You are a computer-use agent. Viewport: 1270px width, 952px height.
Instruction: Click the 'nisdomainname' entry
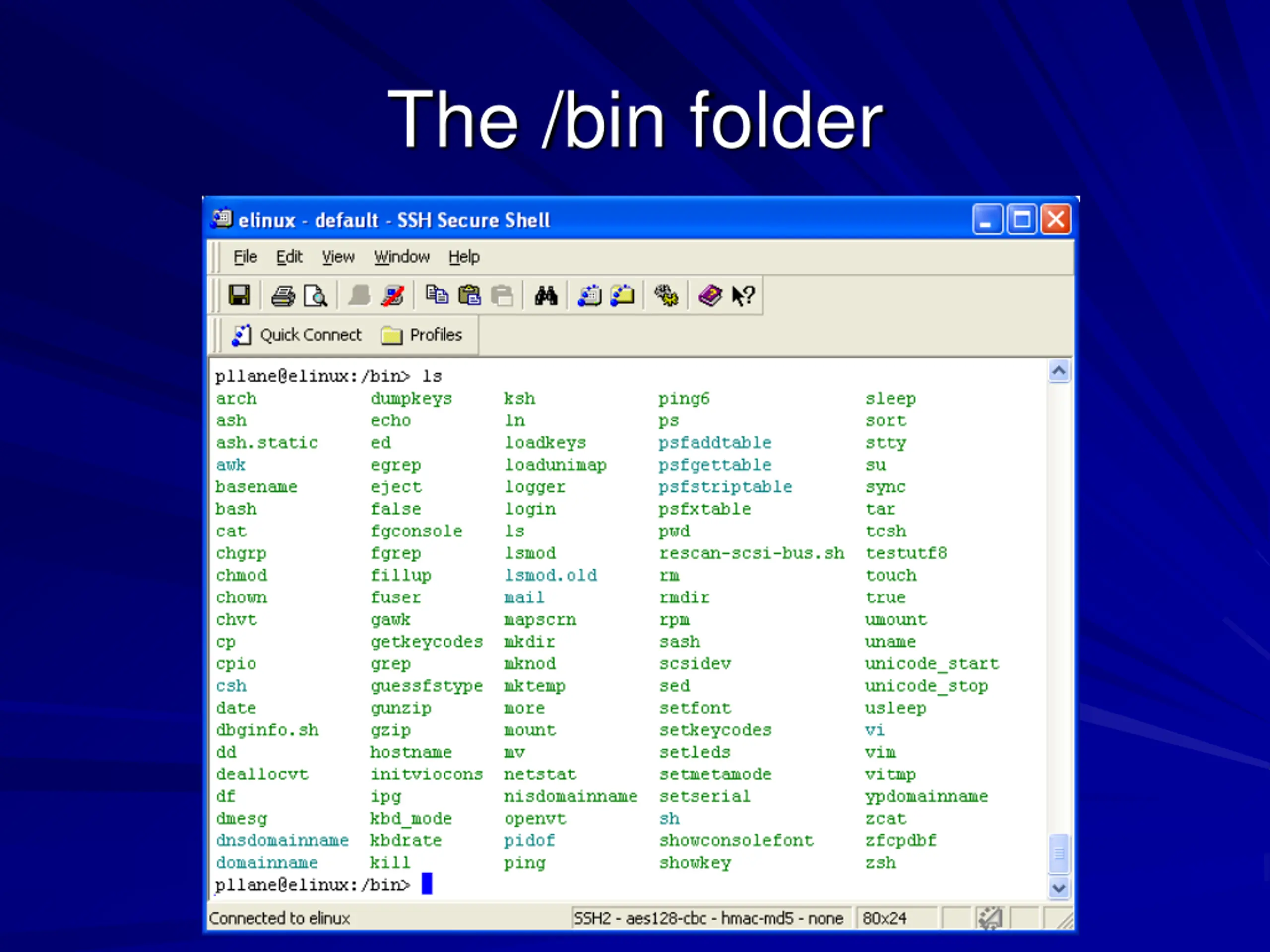[x=571, y=796]
